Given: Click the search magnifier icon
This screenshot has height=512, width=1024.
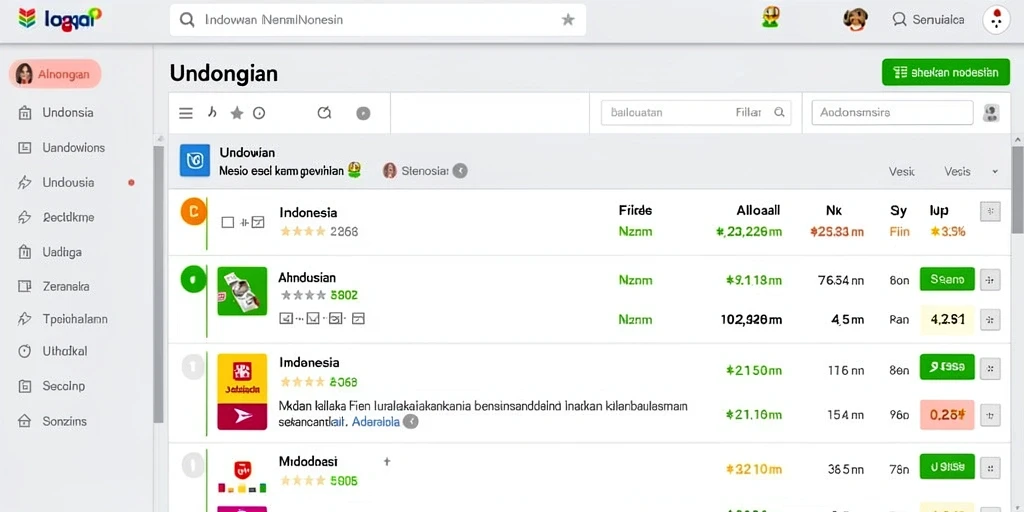Looking at the screenshot, I should (x=187, y=20).
